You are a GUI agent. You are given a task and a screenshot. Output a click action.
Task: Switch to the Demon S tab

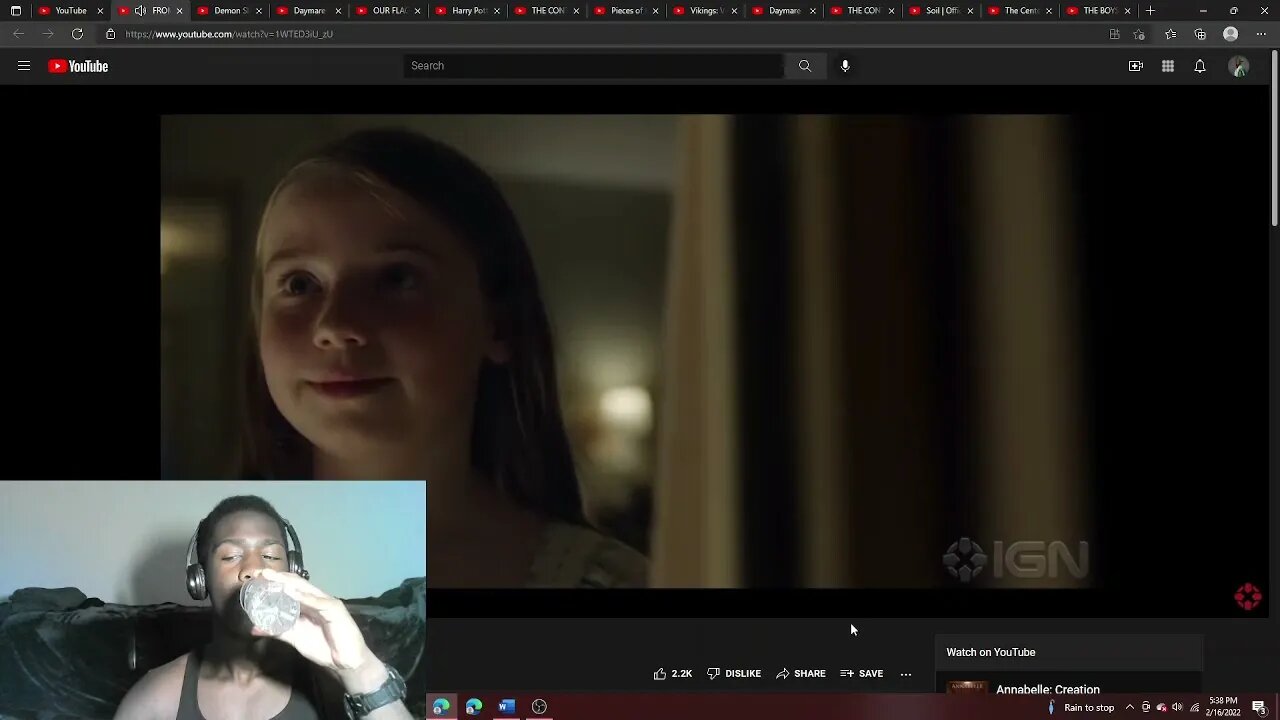(230, 11)
